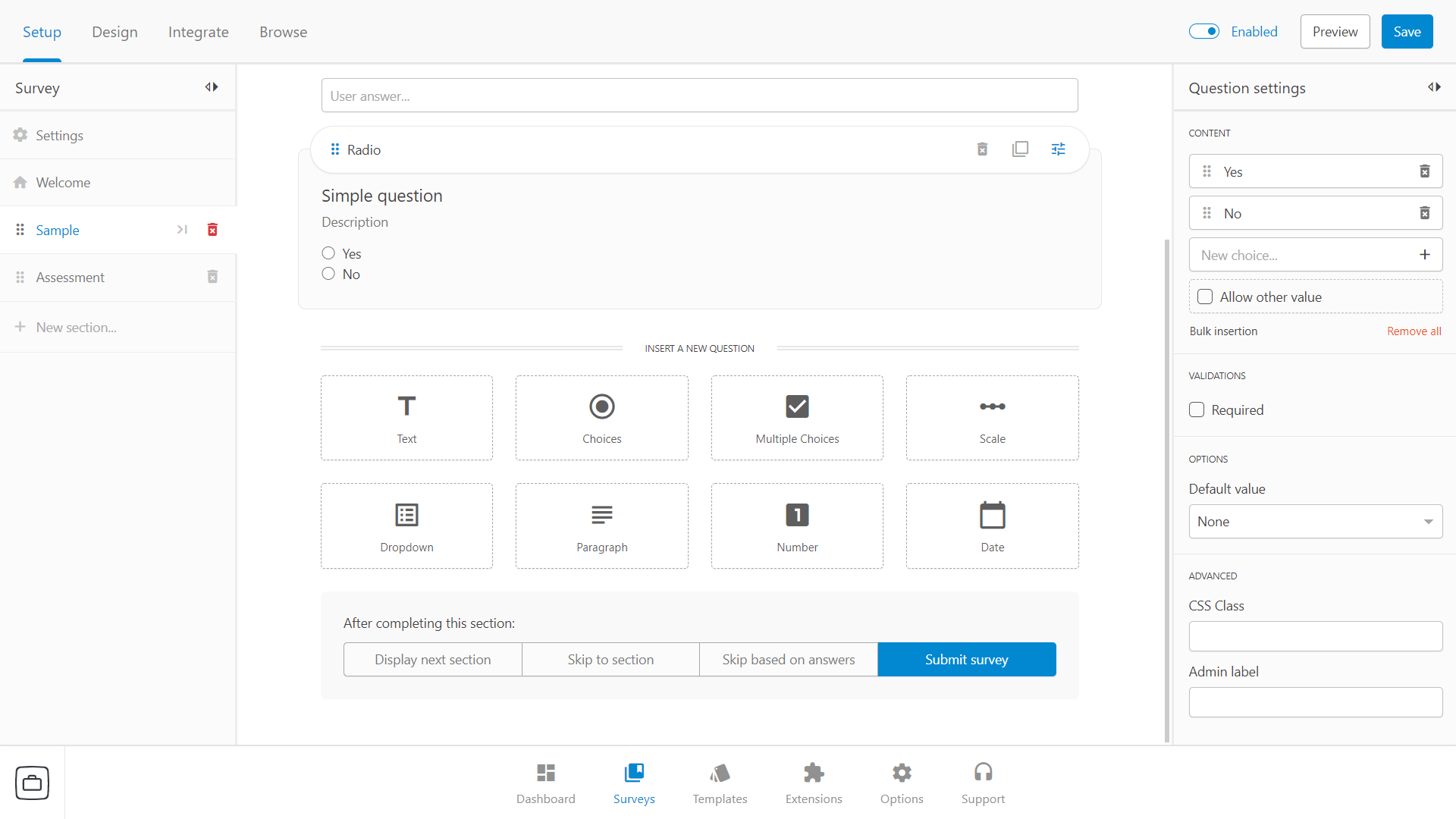
Task: Check the Required validation
Action: click(1197, 409)
